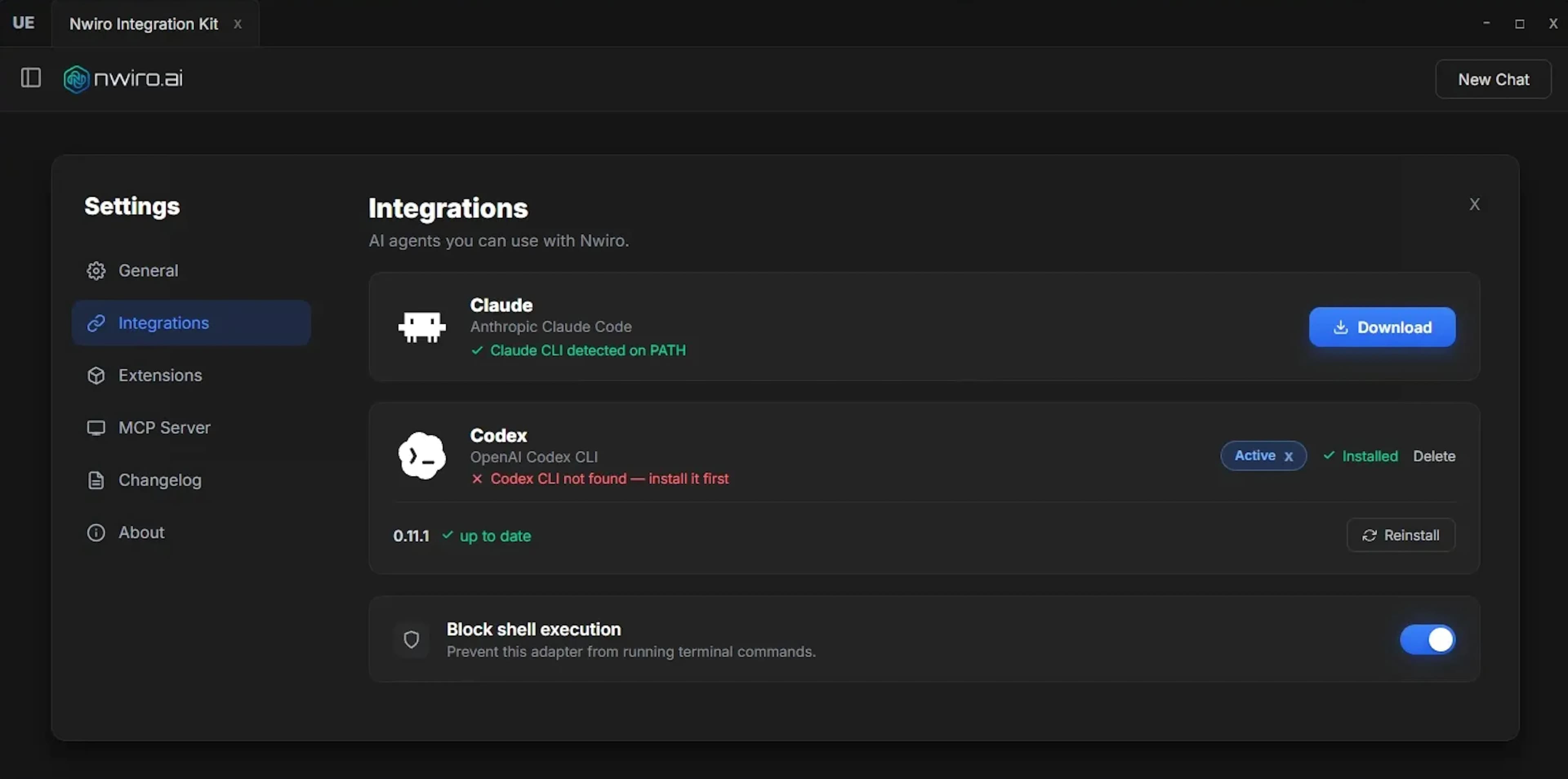Disable the Block shell execution toggle
Image resolution: width=1568 pixels, height=779 pixels.
1428,640
